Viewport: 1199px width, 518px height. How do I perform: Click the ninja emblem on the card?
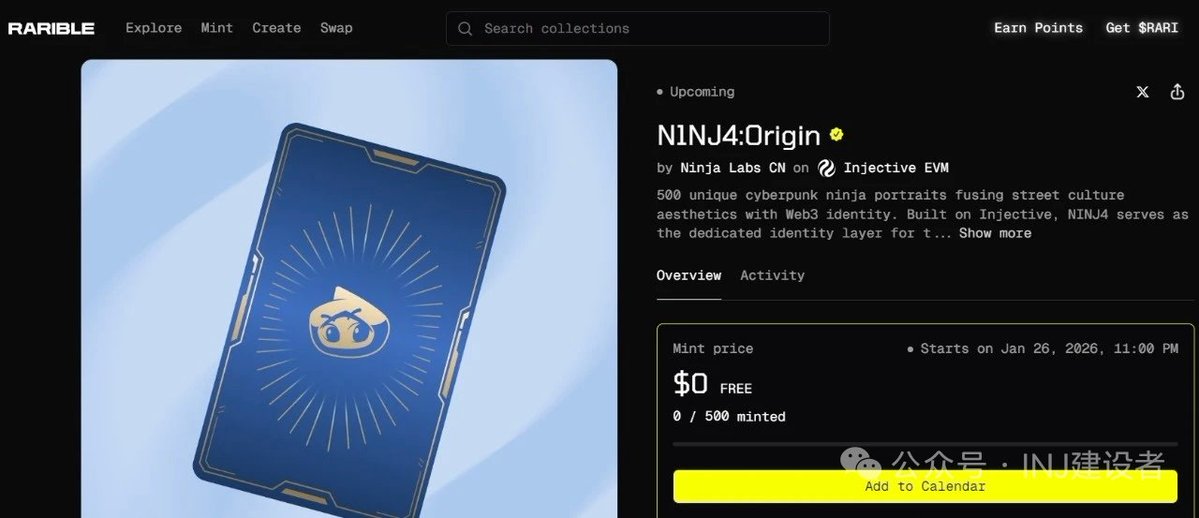[x=349, y=321]
